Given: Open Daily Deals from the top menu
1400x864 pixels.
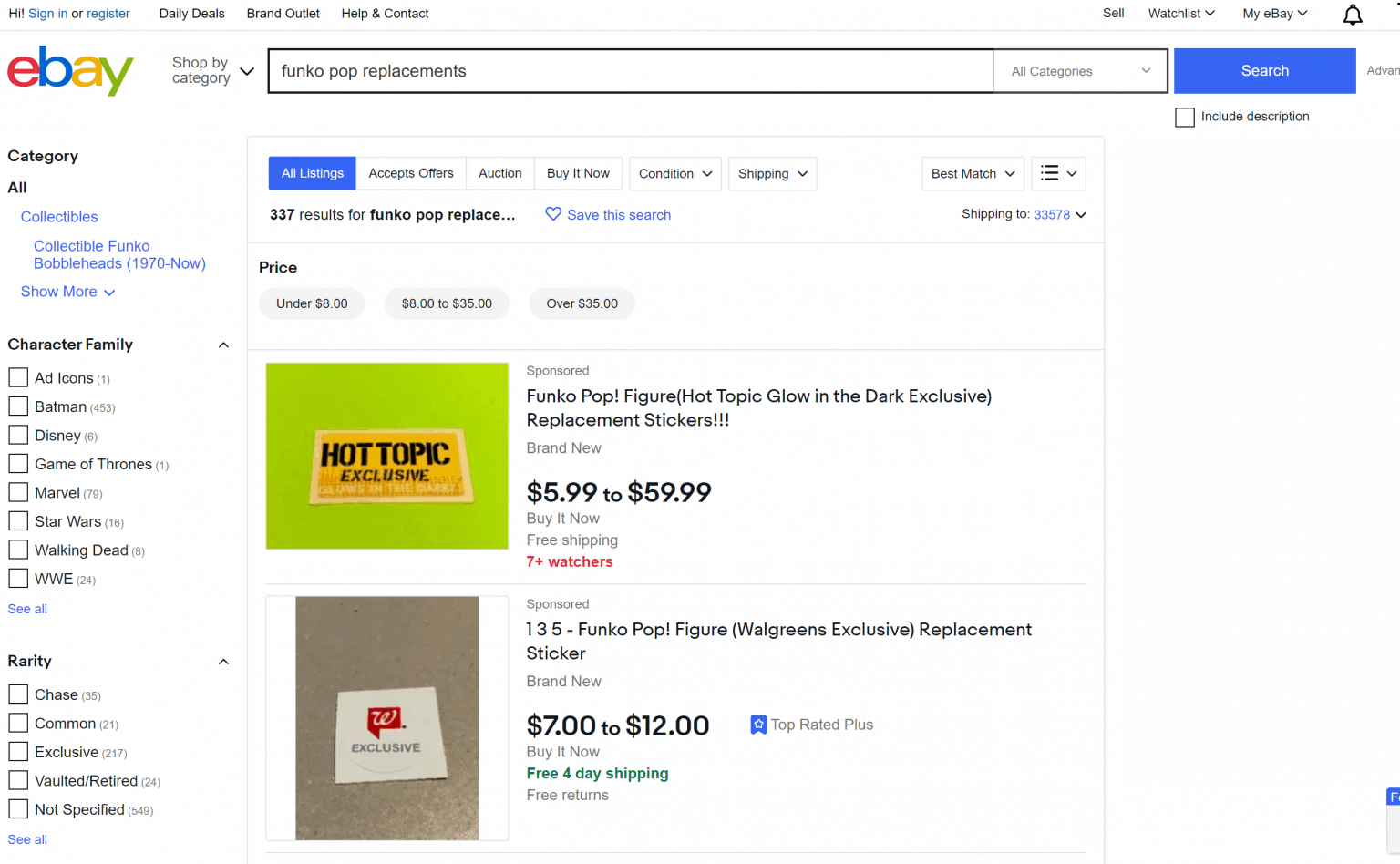Looking at the screenshot, I should [x=192, y=14].
